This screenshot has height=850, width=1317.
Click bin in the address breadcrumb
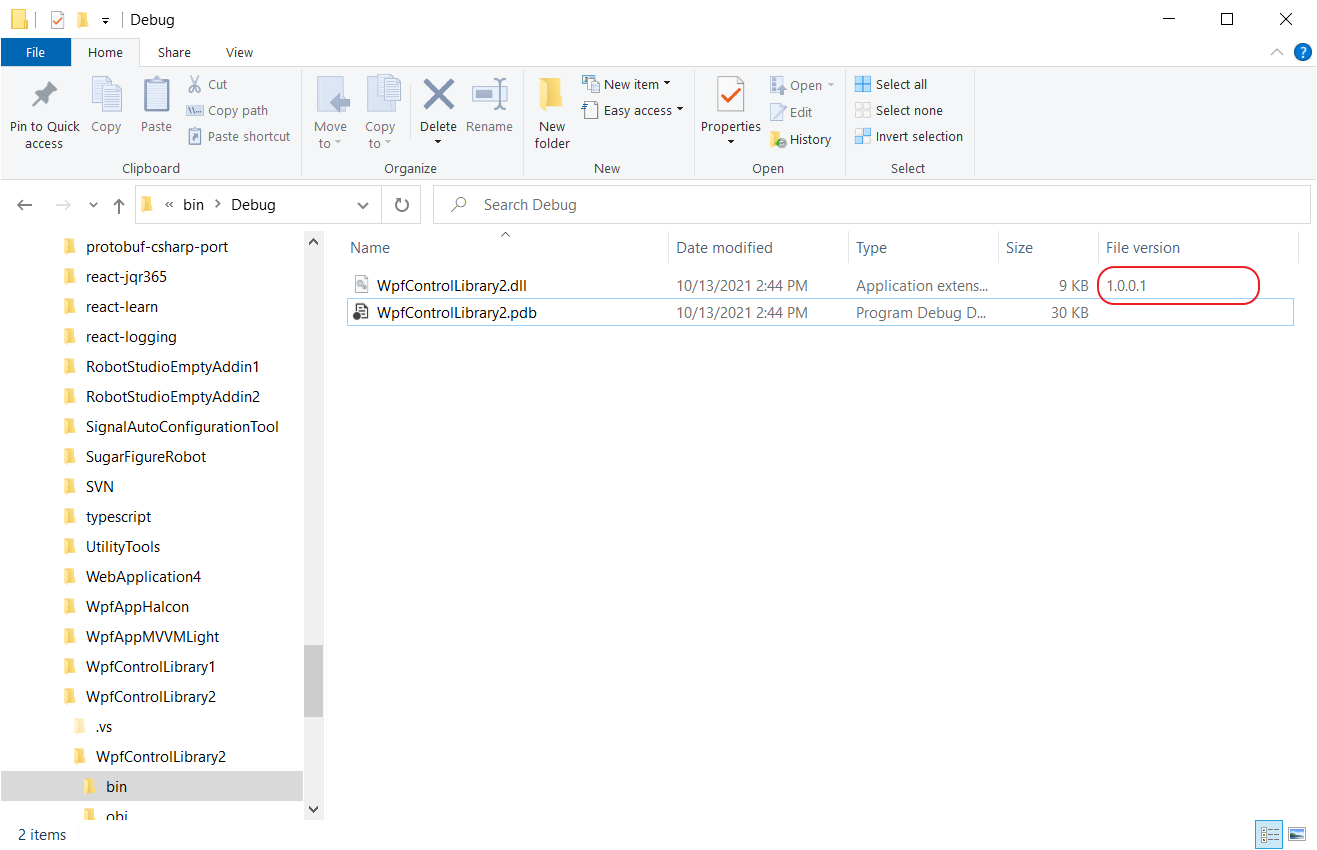[193, 205]
